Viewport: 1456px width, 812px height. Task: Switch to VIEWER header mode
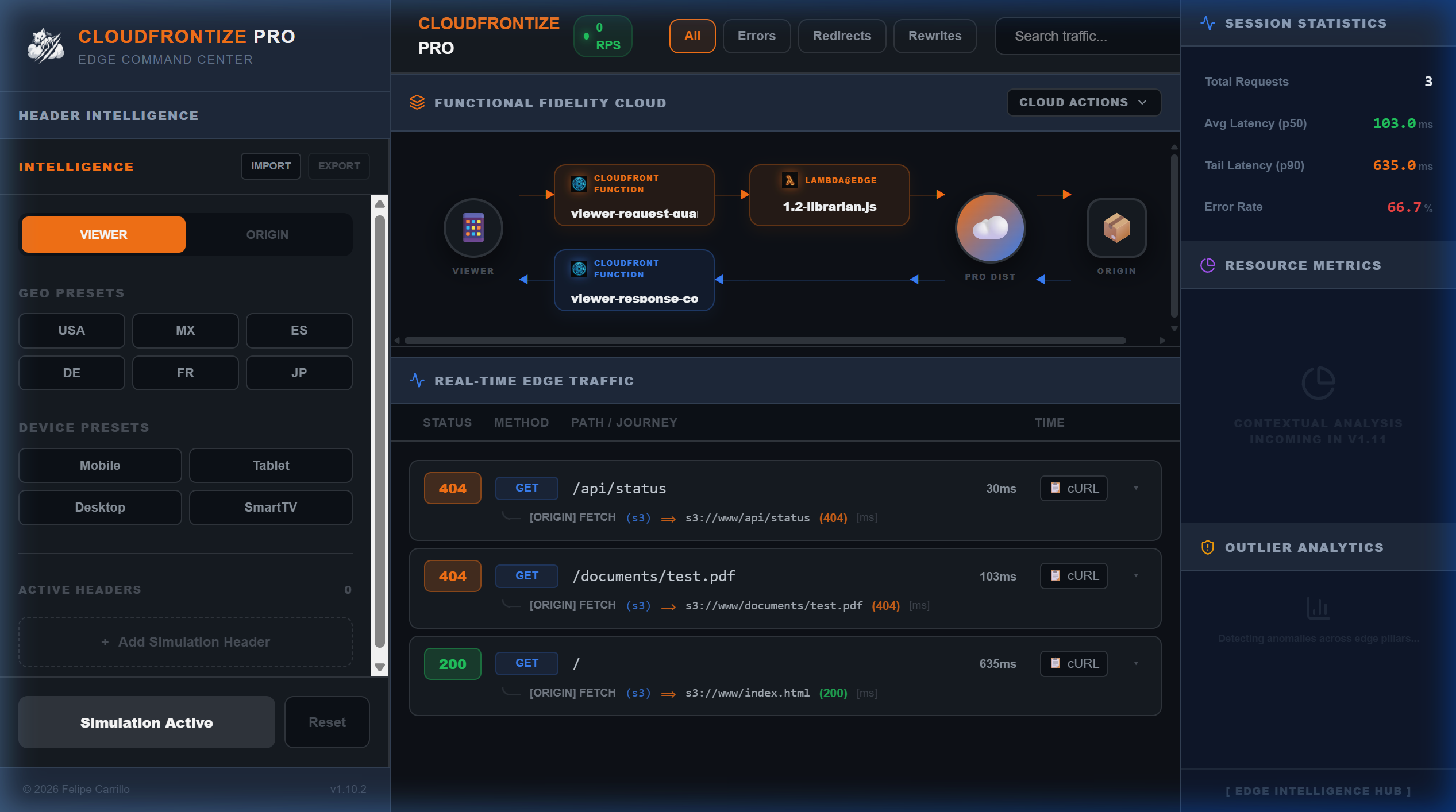[103, 235]
